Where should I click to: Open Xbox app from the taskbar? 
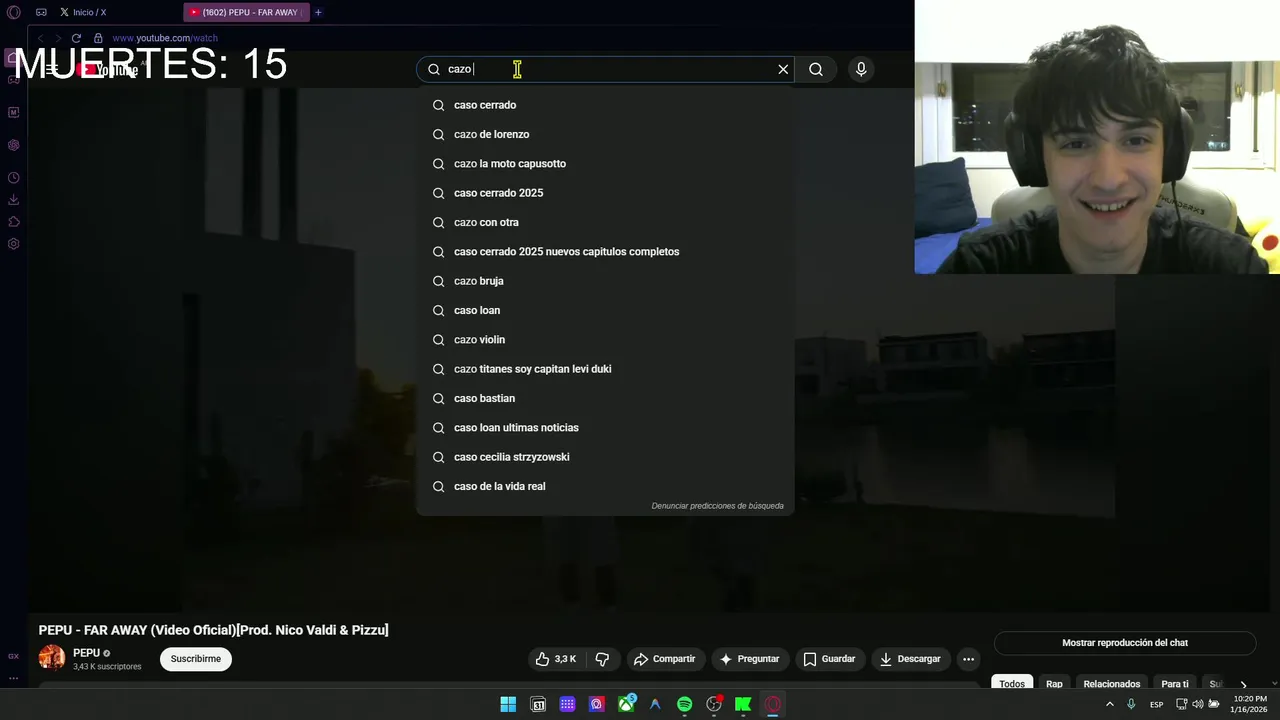626,704
